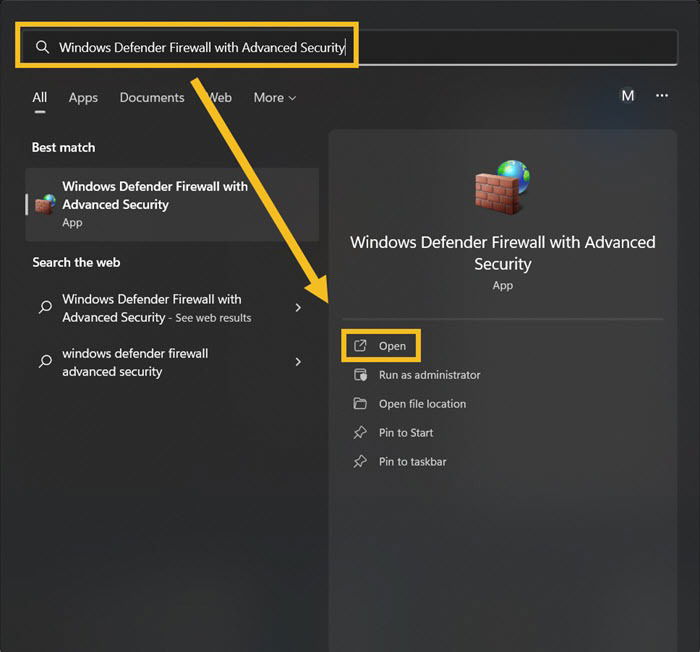Click the Run as administrator shield icon
The image size is (700, 652).
(360, 375)
